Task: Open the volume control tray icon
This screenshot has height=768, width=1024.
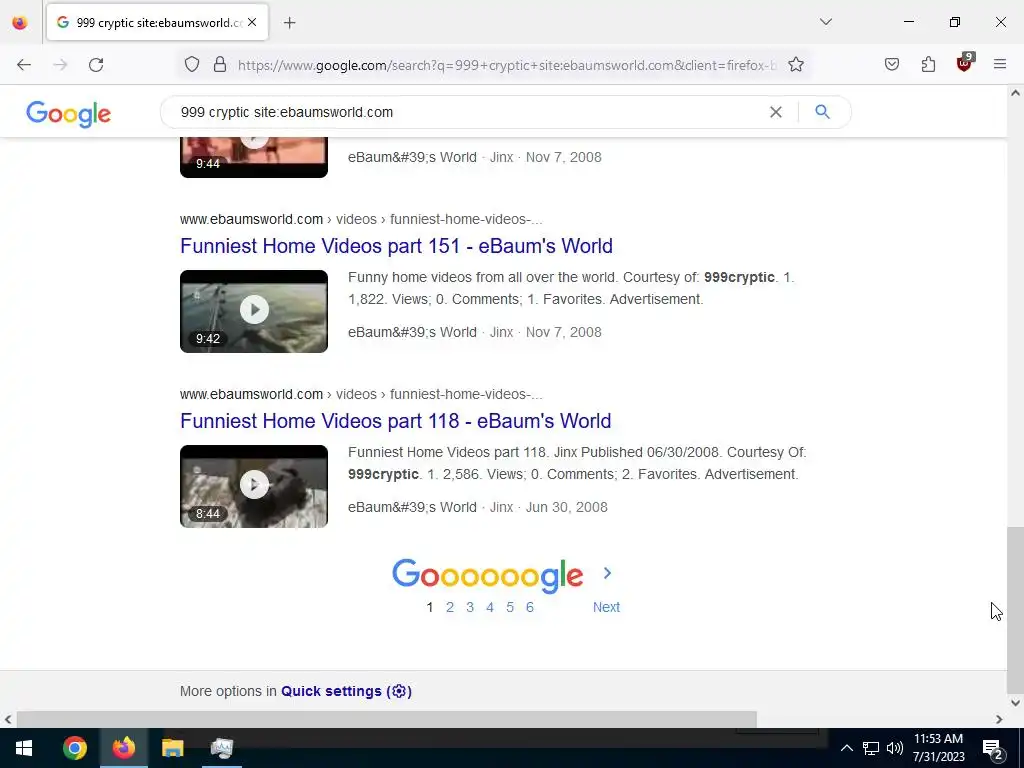Action: 895,748
